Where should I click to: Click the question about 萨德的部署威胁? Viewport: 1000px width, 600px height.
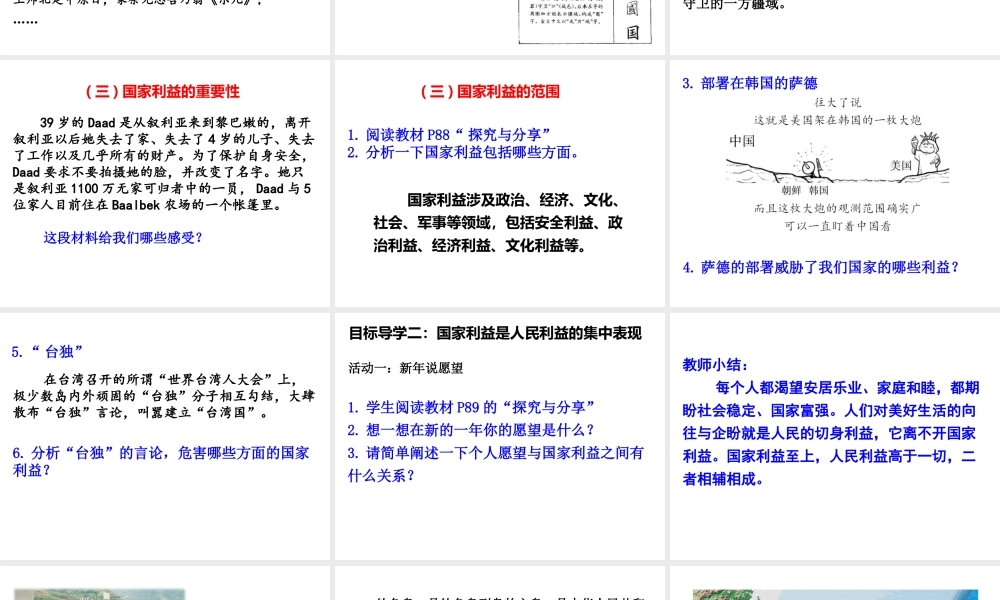pyautogui.click(x=821, y=267)
